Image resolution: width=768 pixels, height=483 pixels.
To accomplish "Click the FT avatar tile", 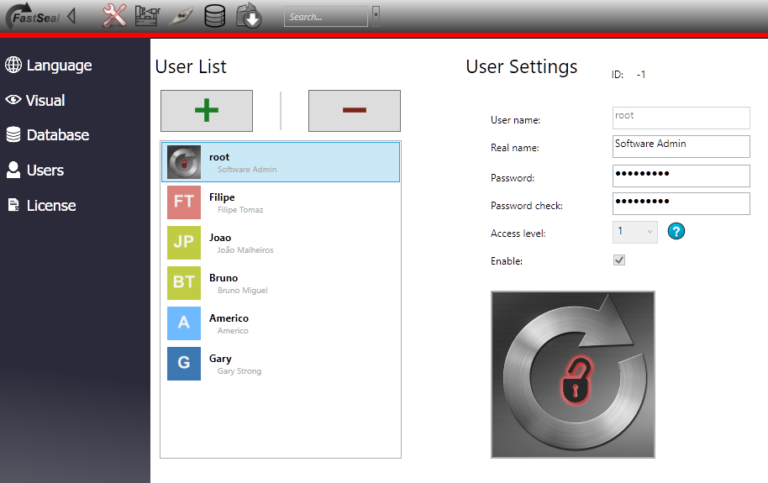I will (184, 202).
